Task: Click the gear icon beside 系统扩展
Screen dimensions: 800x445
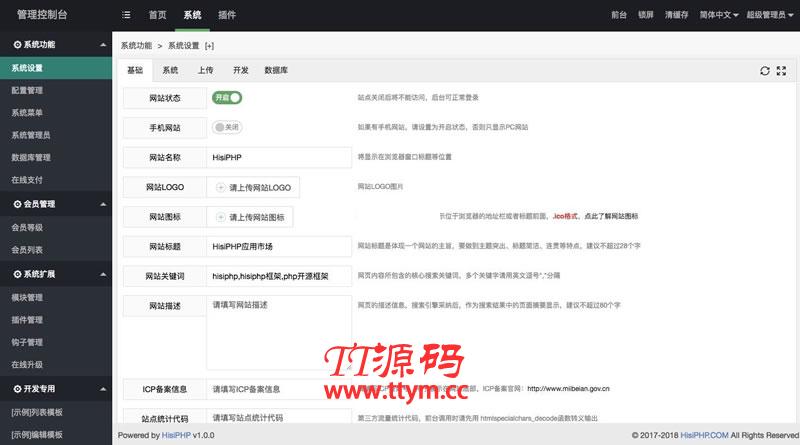Action: pos(17,275)
